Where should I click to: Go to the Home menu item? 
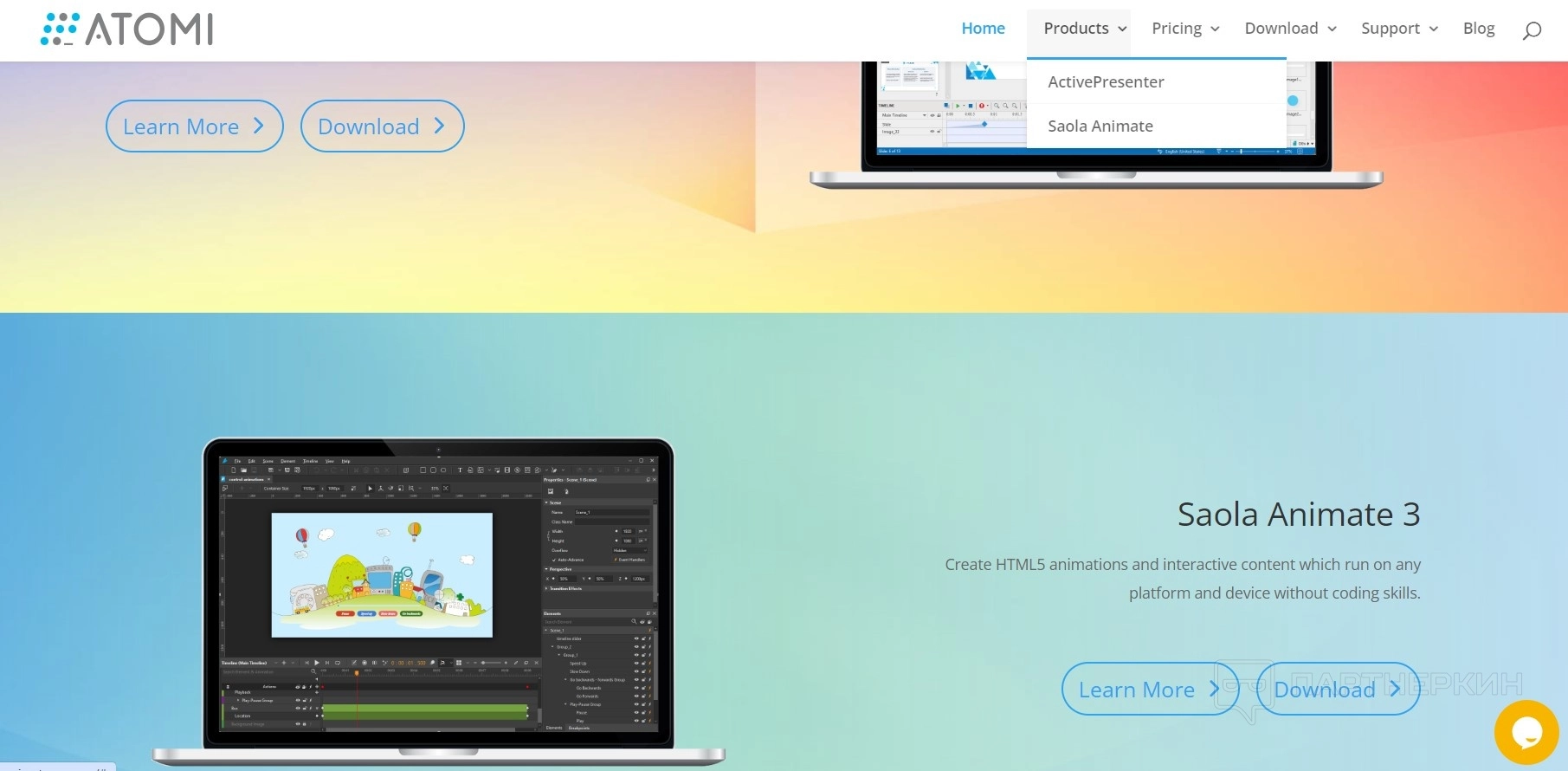click(x=983, y=29)
